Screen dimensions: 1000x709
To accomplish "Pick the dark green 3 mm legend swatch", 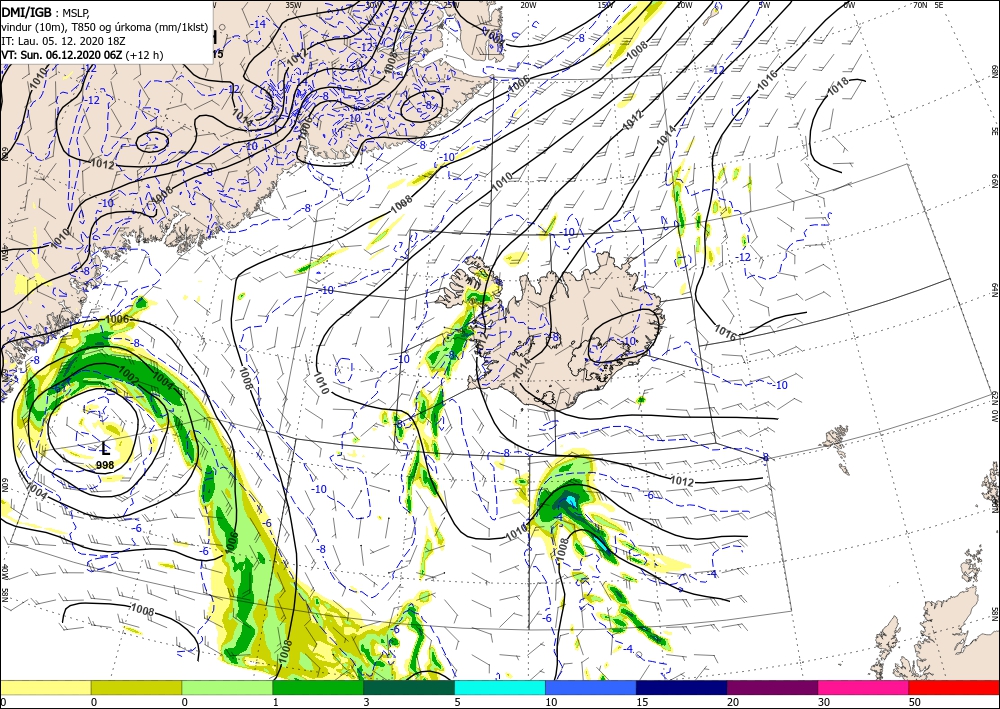I will (409, 687).
